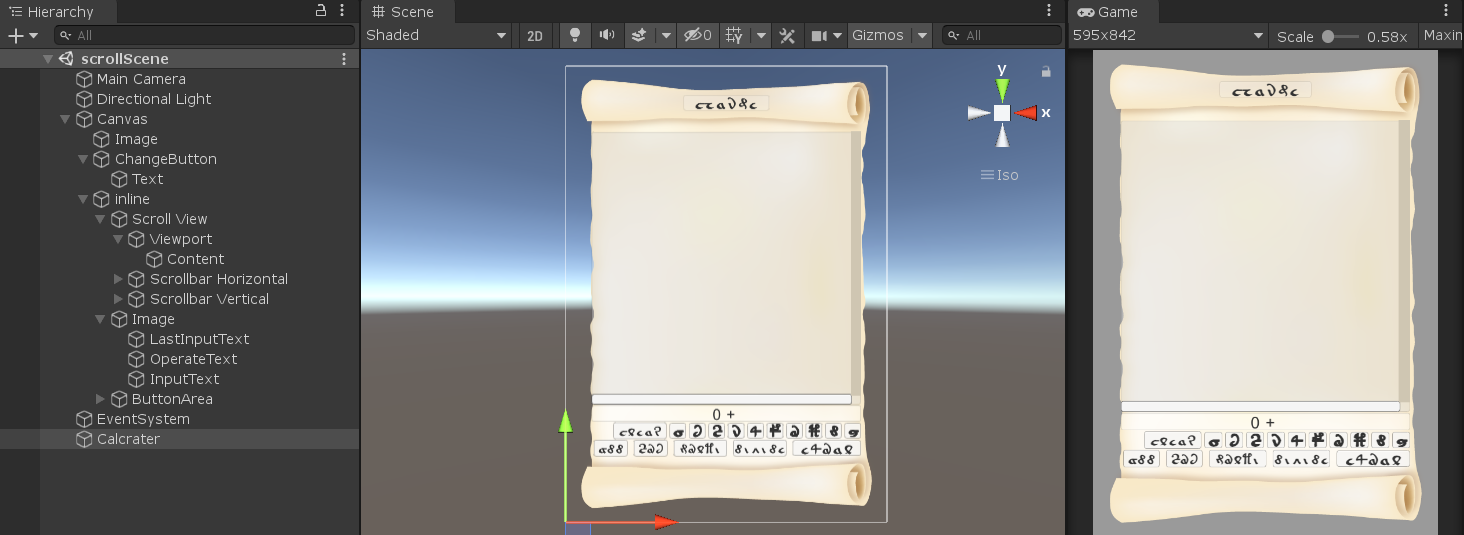
Task: Collapse the scrollScene scene root
Action: pyautogui.click(x=47, y=59)
